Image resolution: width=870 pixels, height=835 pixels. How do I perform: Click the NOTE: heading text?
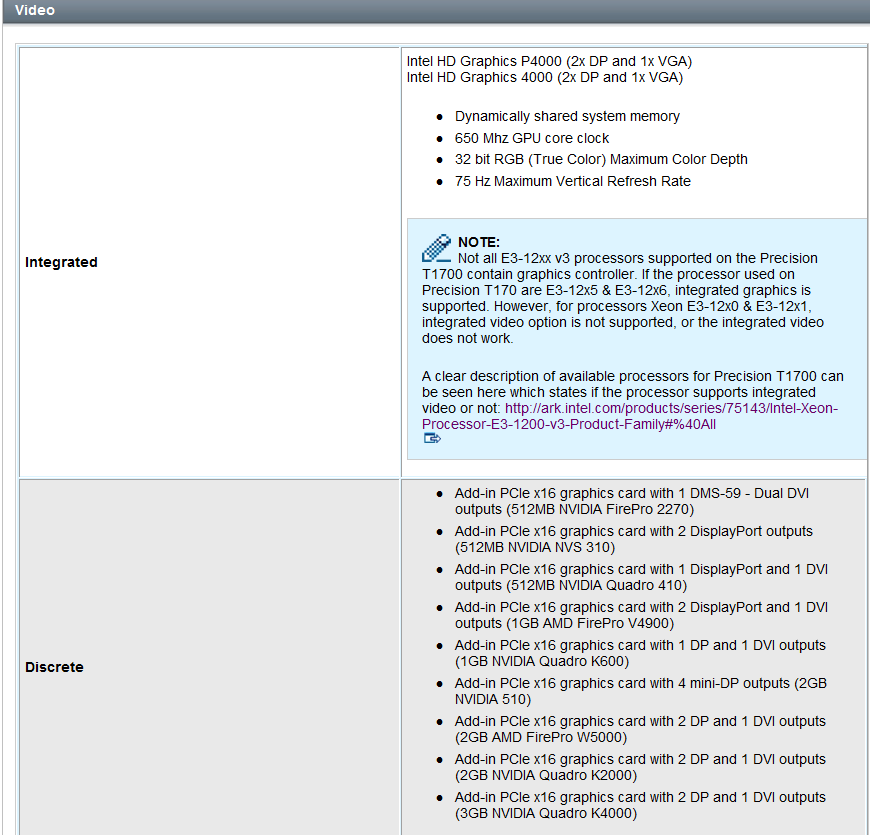[x=479, y=242]
